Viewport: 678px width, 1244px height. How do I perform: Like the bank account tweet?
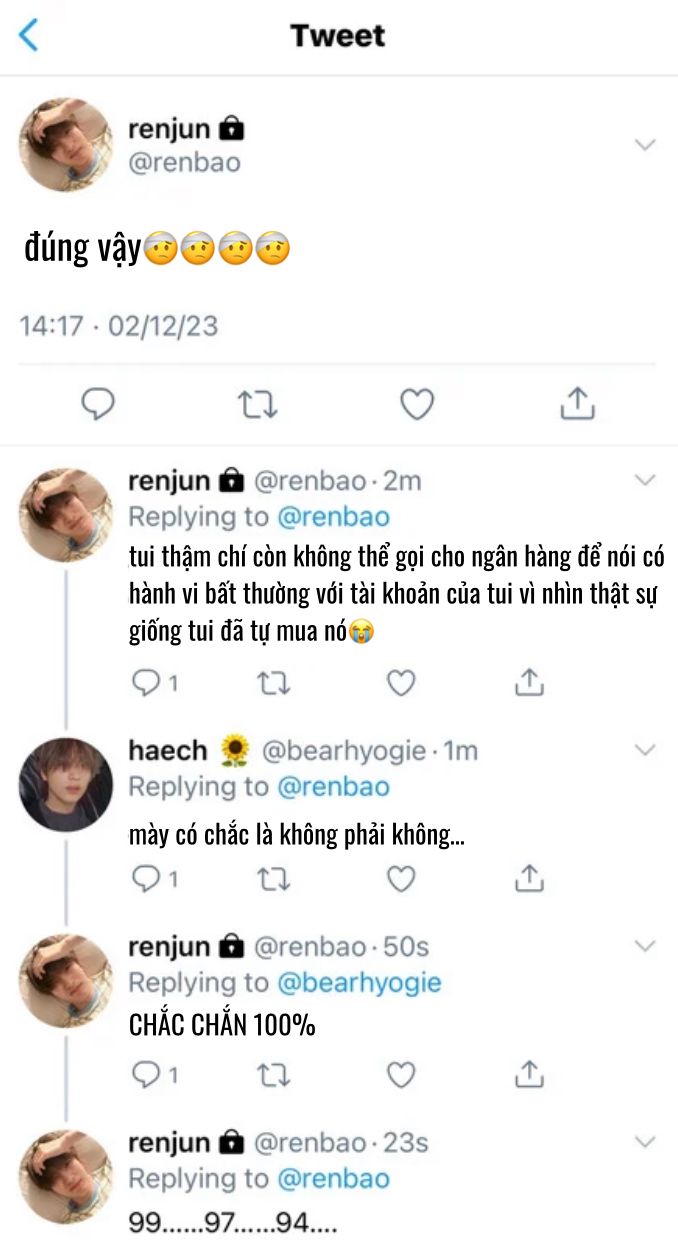(x=401, y=683)
